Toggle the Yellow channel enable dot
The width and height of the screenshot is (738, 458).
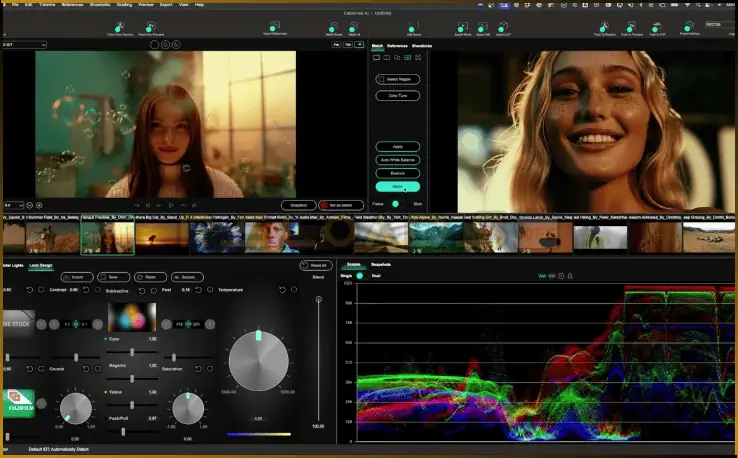click(105, 392)
